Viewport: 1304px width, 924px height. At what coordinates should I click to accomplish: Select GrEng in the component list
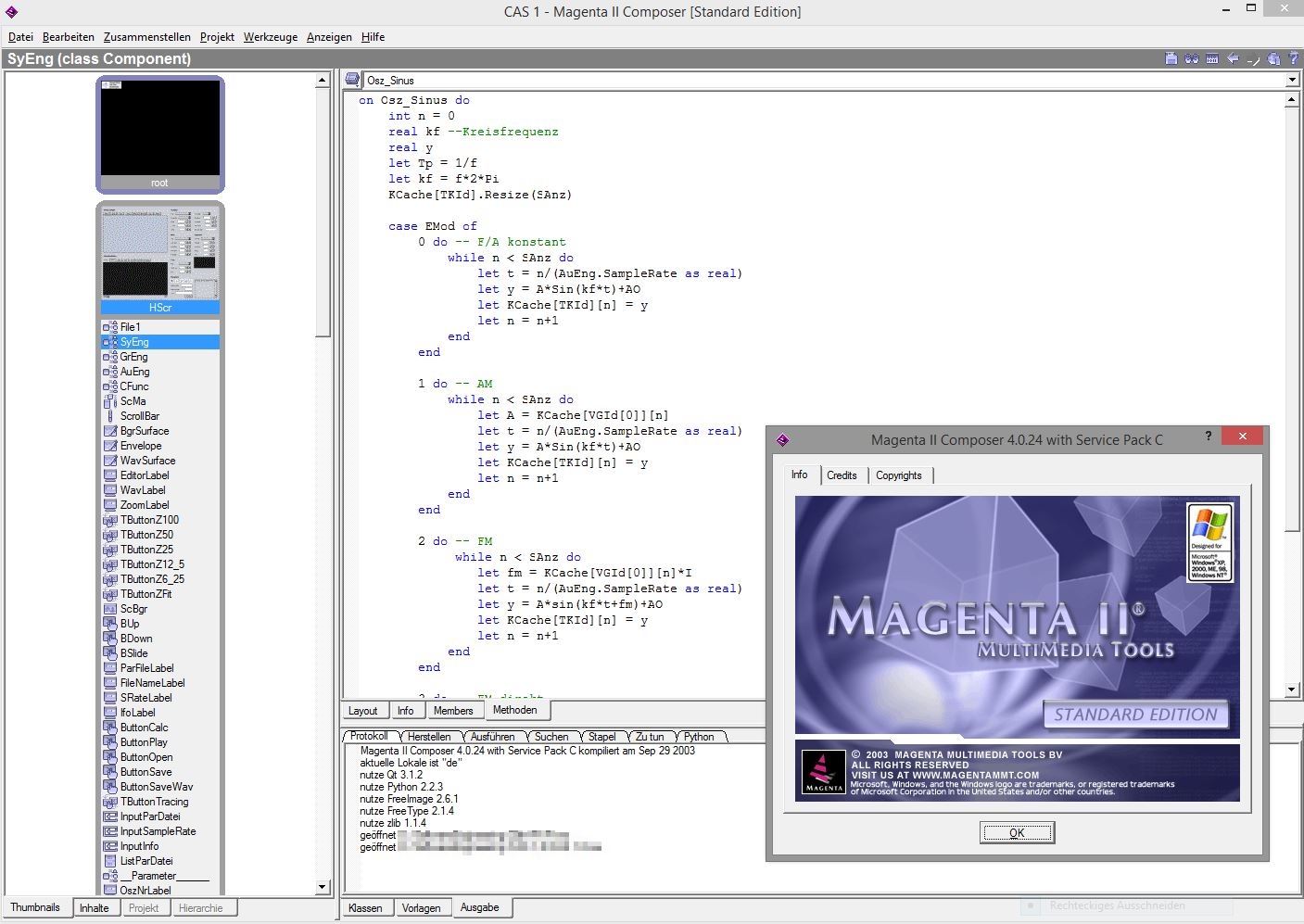133,357
